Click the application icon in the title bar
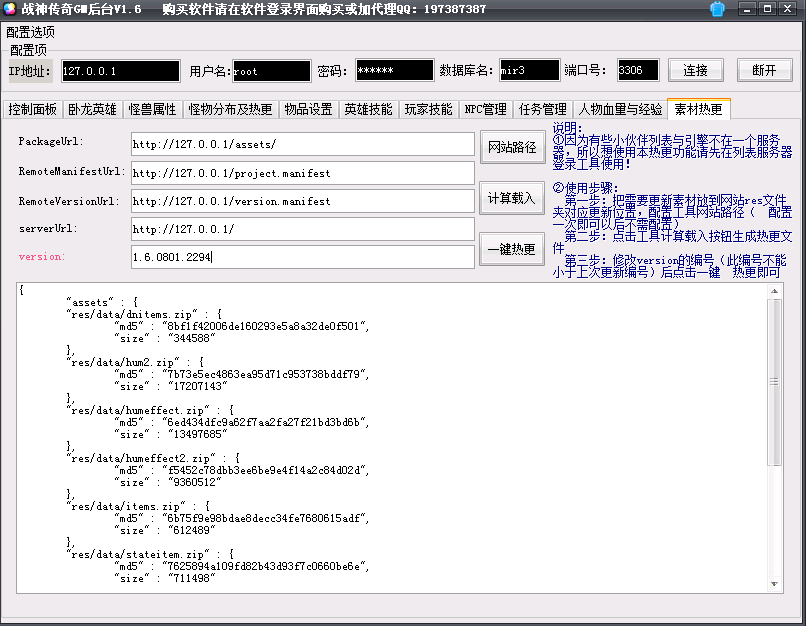Screen dimensions: 806x626 point(10,8)
